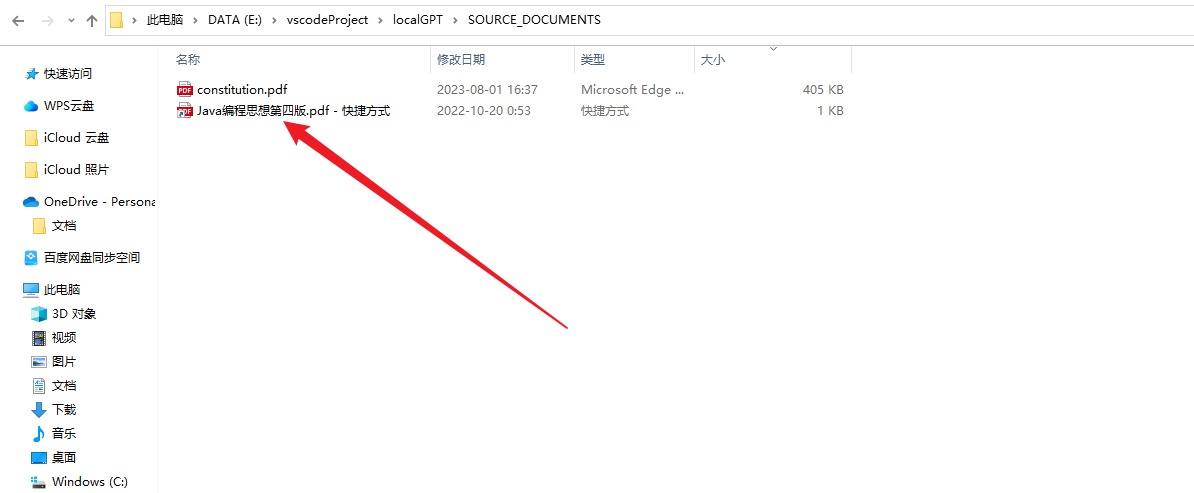Click the Windows (C:) drive icon

tap(39, 482)
